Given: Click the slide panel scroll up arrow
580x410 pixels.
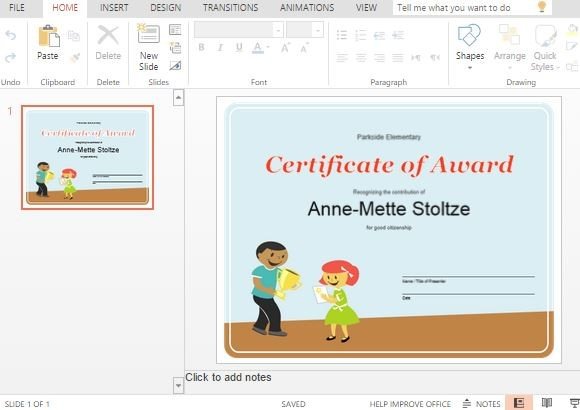Looking at the screenshot, I should (178, 98).
